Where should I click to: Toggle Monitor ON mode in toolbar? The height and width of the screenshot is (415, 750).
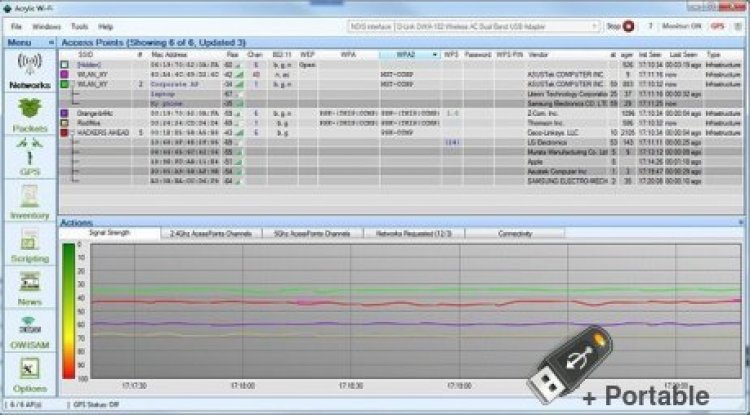(x=681, y=26)
